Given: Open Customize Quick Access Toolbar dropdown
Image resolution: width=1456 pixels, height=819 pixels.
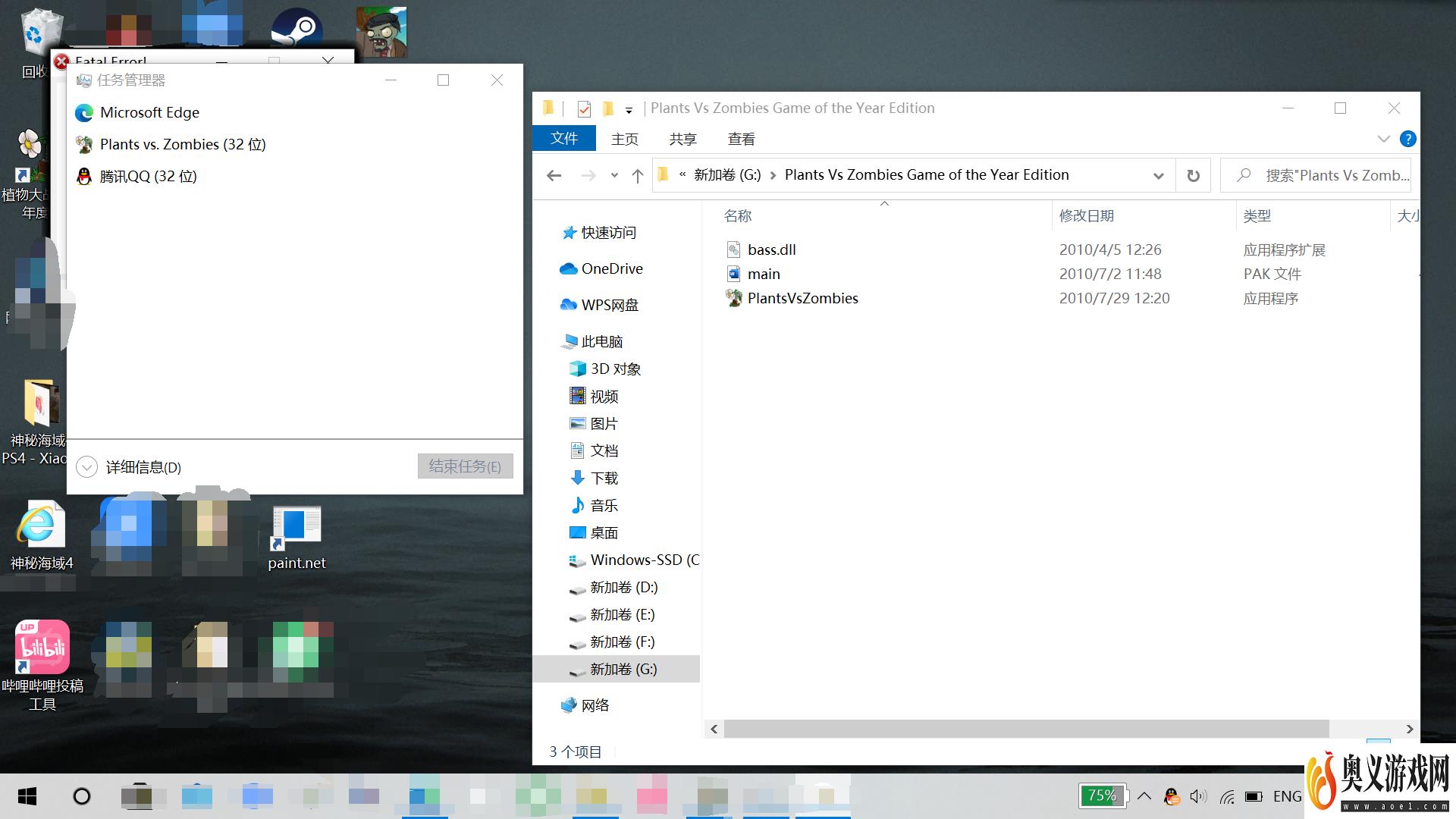Looking at the screenshot, I should point(629,110).
